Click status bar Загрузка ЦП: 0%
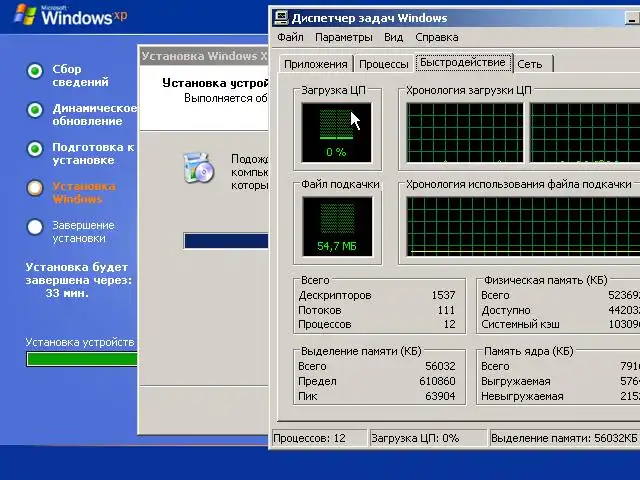Image resolution: width=640 pixels, height=480 pixels. tap(428, 438)
